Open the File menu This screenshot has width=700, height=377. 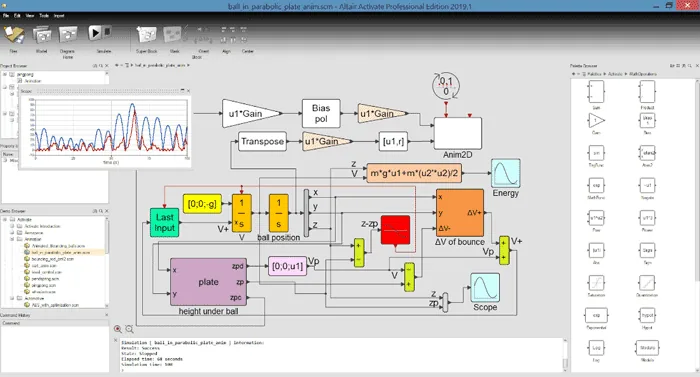(6, 16)
